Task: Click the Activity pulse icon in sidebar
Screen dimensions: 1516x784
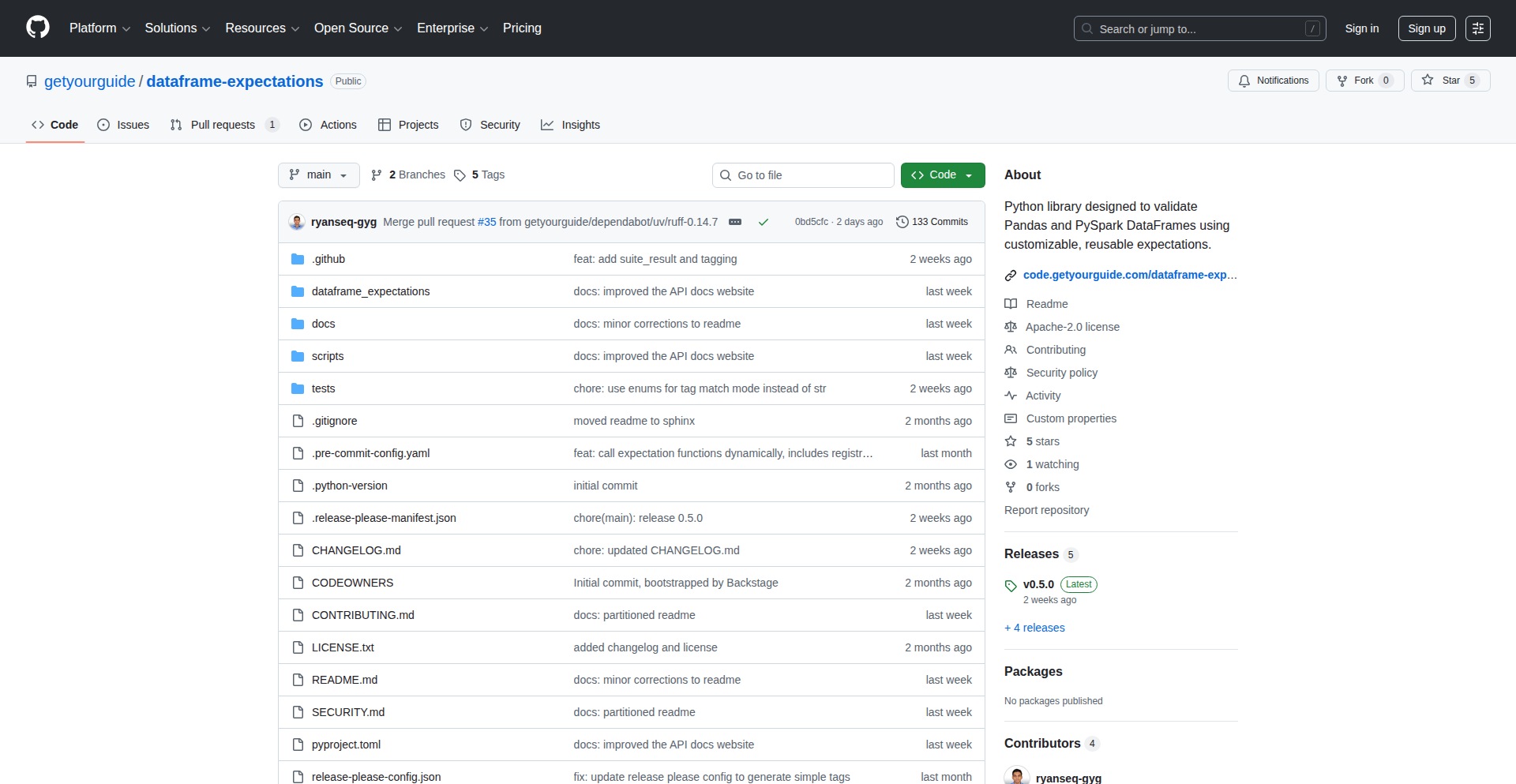Action: 1011,396
